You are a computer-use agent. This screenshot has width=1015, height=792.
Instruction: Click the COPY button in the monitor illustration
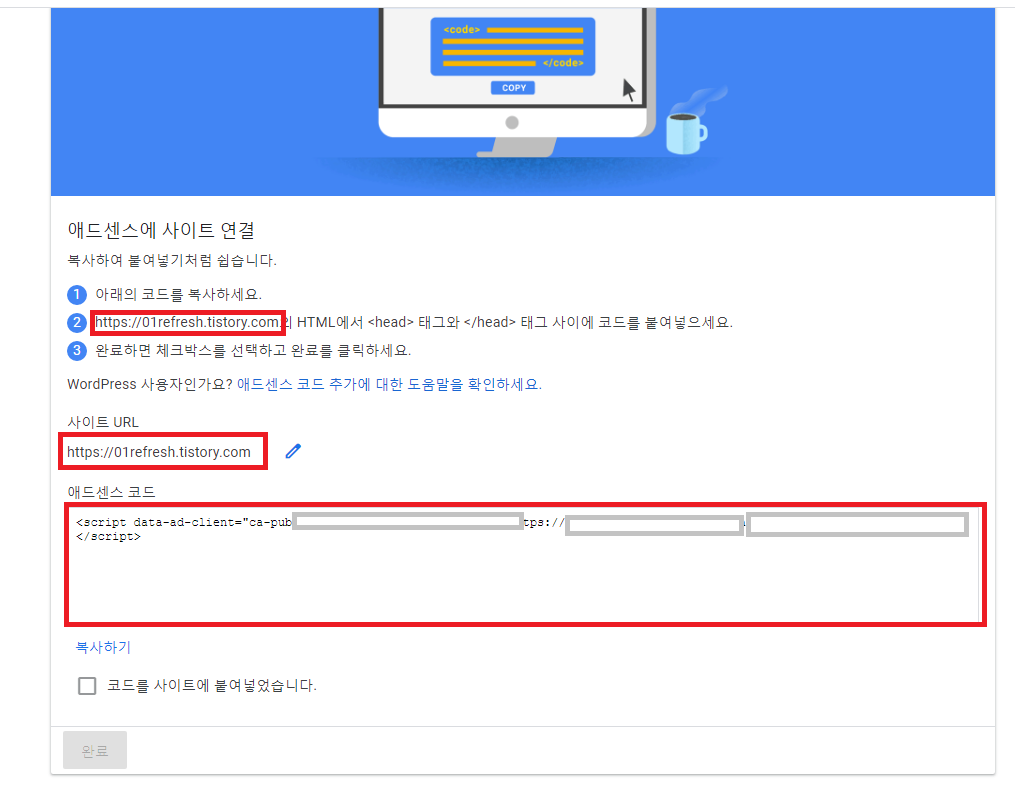513,88
